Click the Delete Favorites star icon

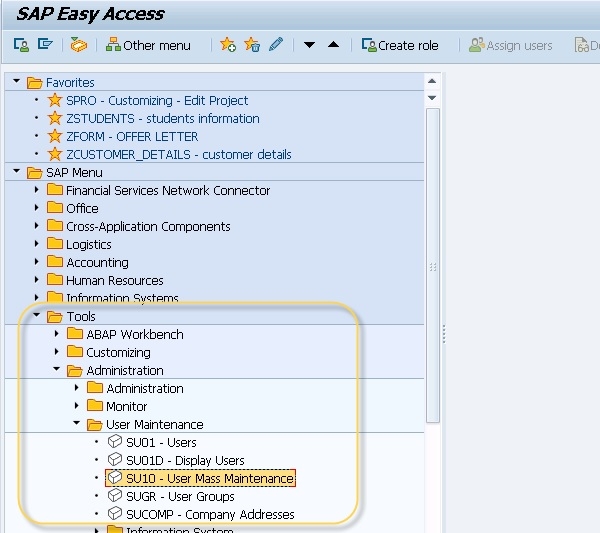(x=252, y=45)
